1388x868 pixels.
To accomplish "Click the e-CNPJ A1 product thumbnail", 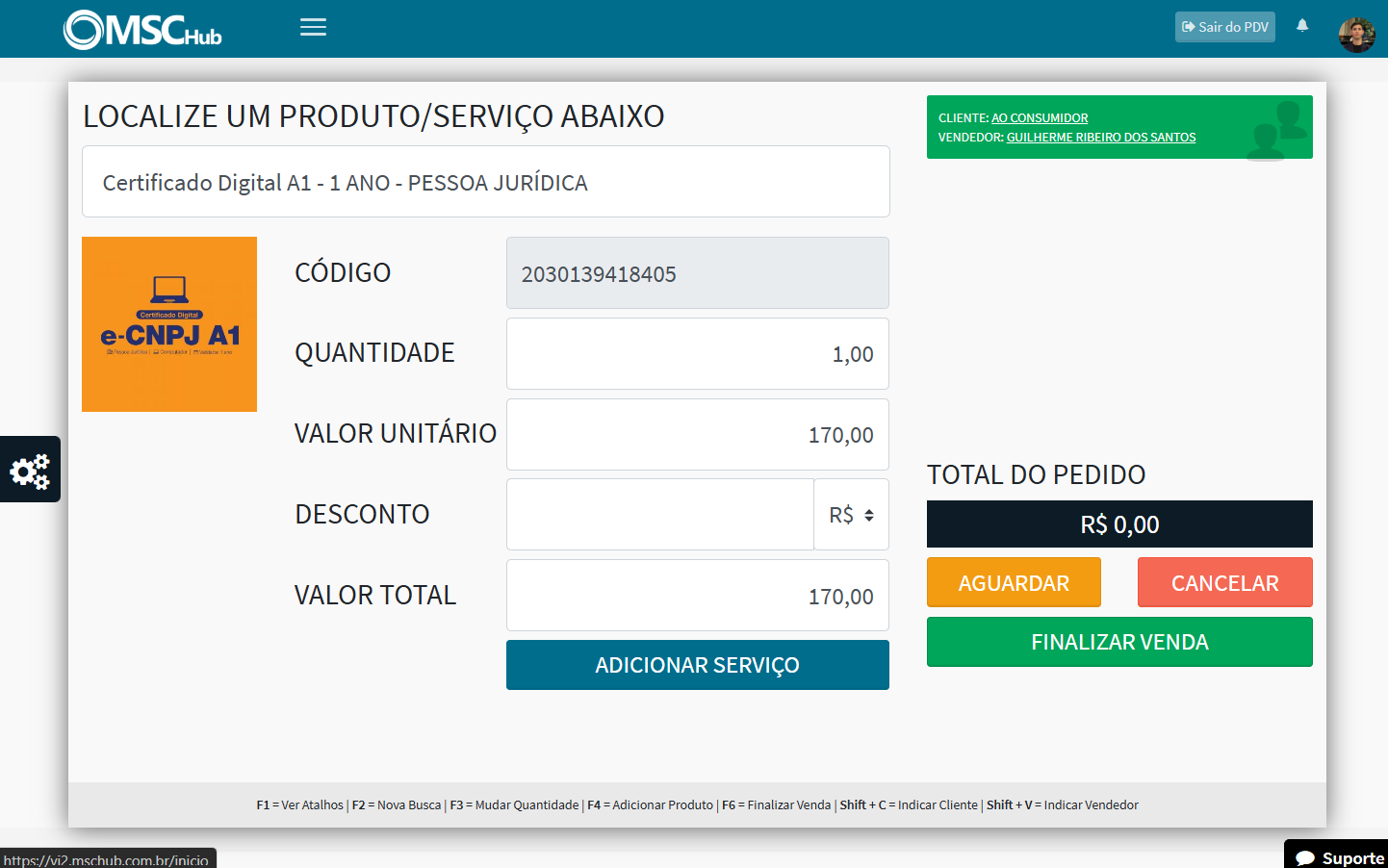I will [168, 324].
